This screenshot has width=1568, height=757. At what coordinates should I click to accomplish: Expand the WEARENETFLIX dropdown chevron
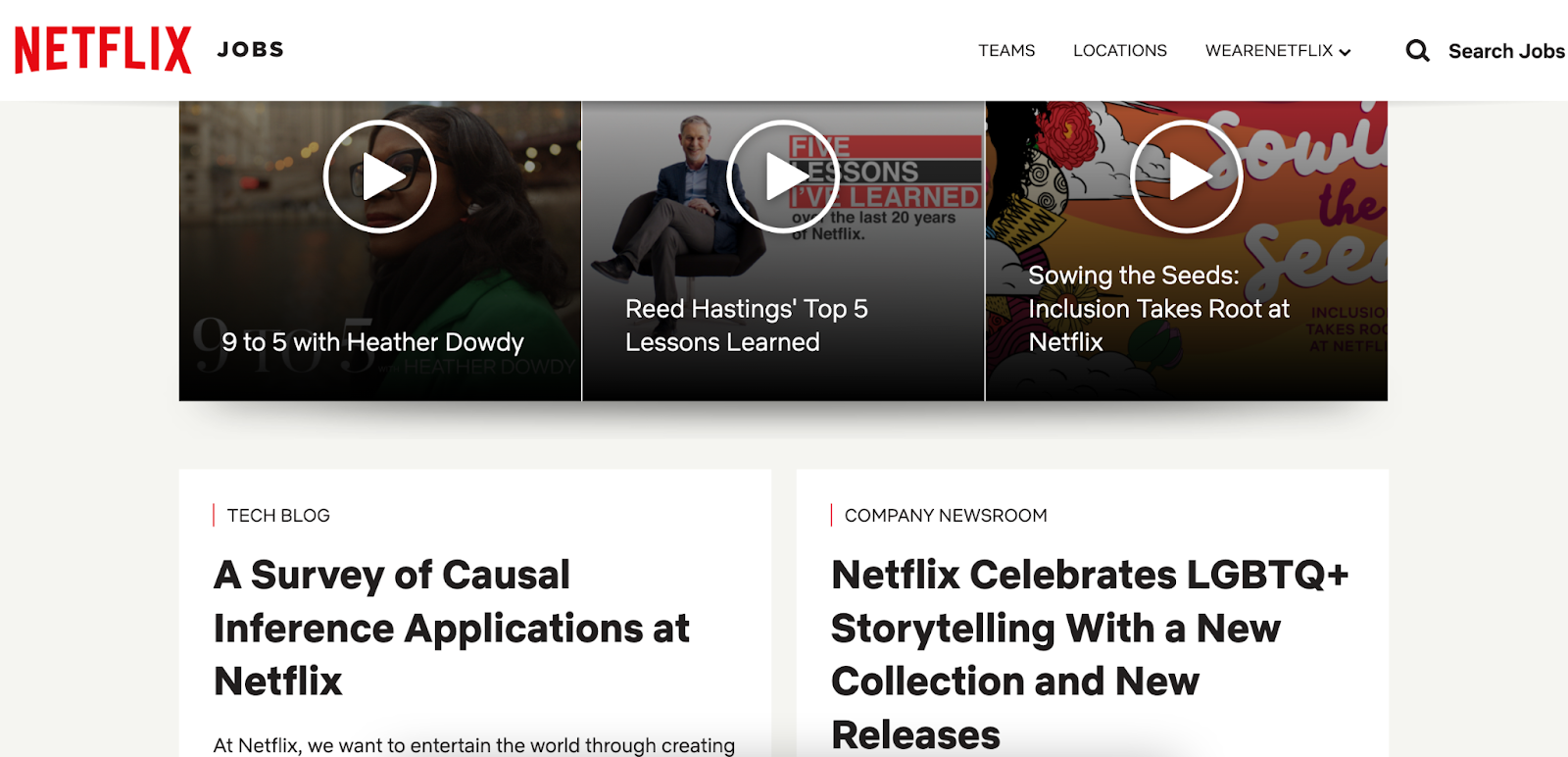click(1346, 52)
